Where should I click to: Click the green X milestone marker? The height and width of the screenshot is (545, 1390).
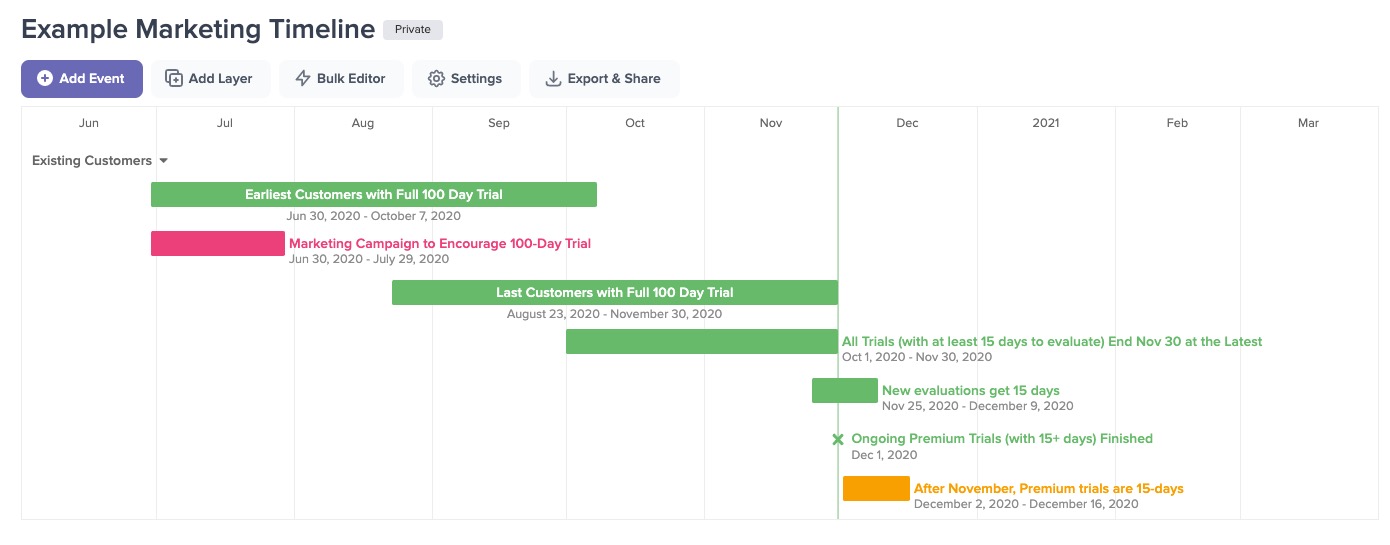838,439
